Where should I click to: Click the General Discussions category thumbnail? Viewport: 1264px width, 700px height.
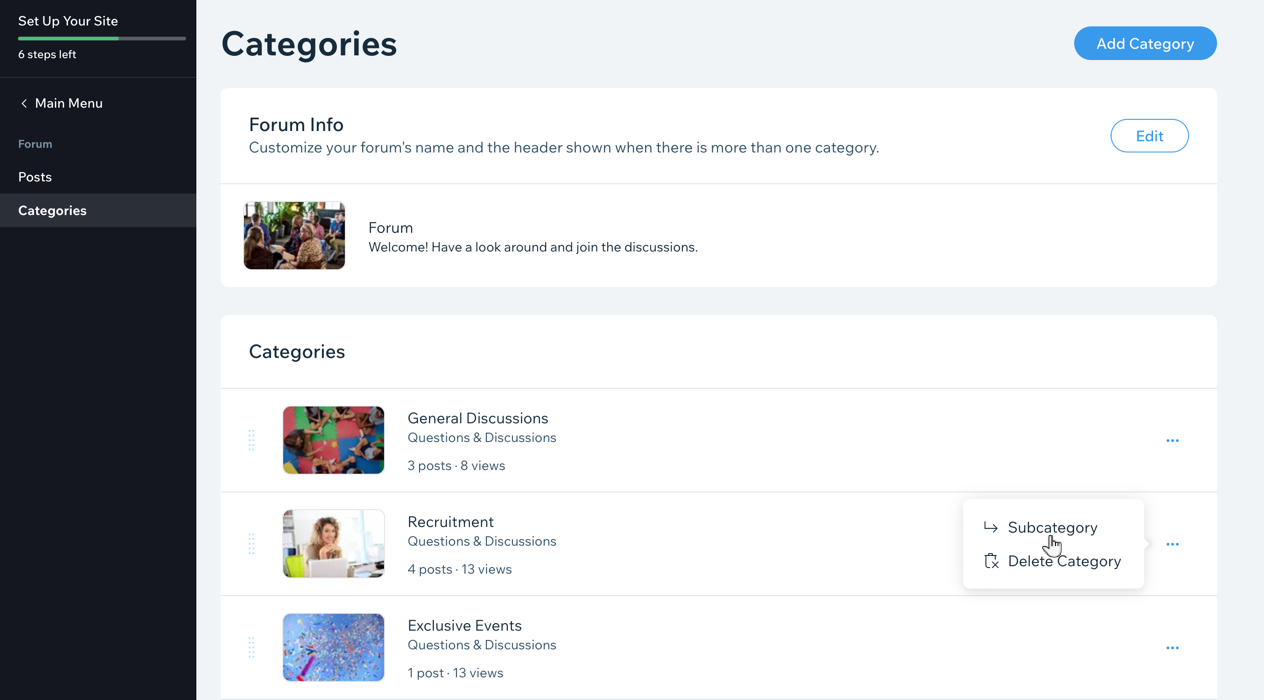pos(333,440)
